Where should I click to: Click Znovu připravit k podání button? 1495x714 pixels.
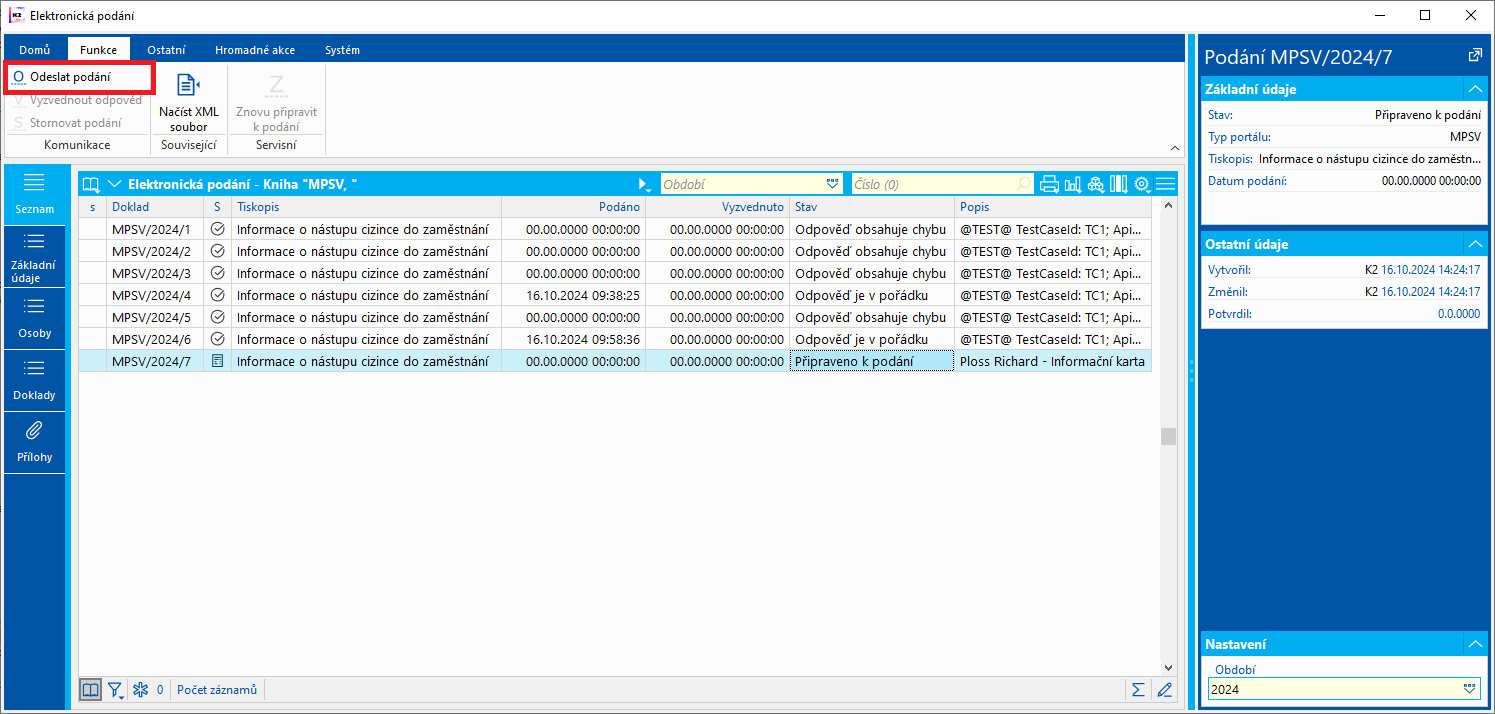[276, 102]
